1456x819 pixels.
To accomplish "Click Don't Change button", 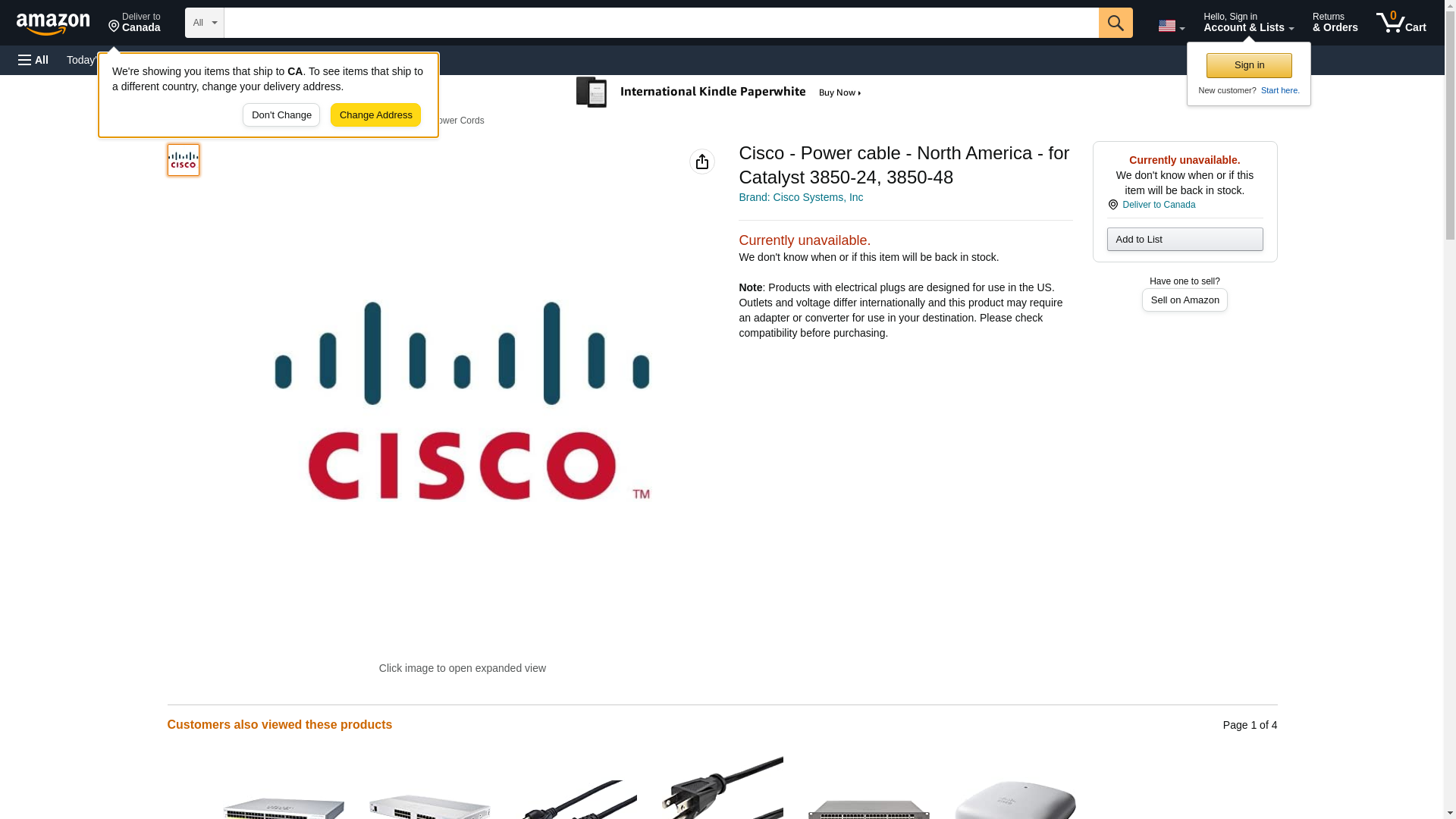I will (x=281, y=115).
